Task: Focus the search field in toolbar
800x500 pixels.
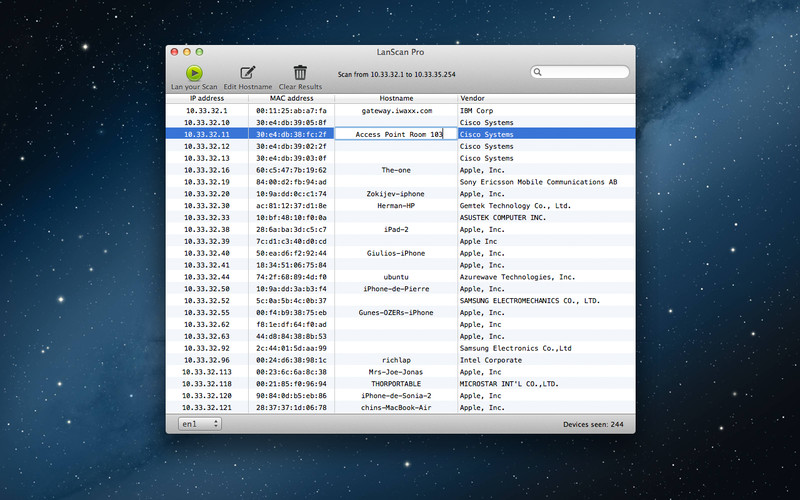Action: [580, 72]
